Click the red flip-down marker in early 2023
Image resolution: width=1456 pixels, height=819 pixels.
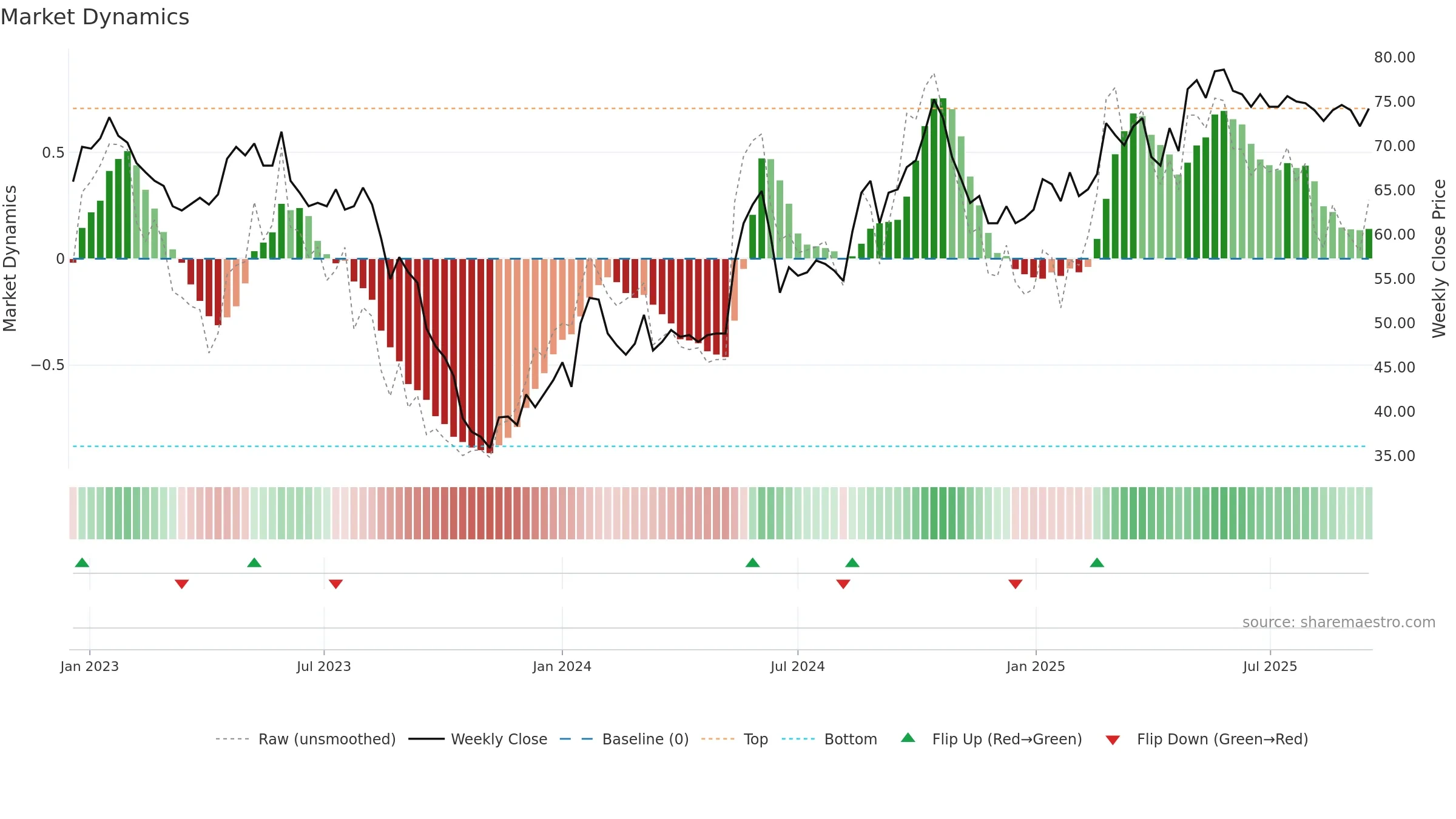tap(182, 584)
